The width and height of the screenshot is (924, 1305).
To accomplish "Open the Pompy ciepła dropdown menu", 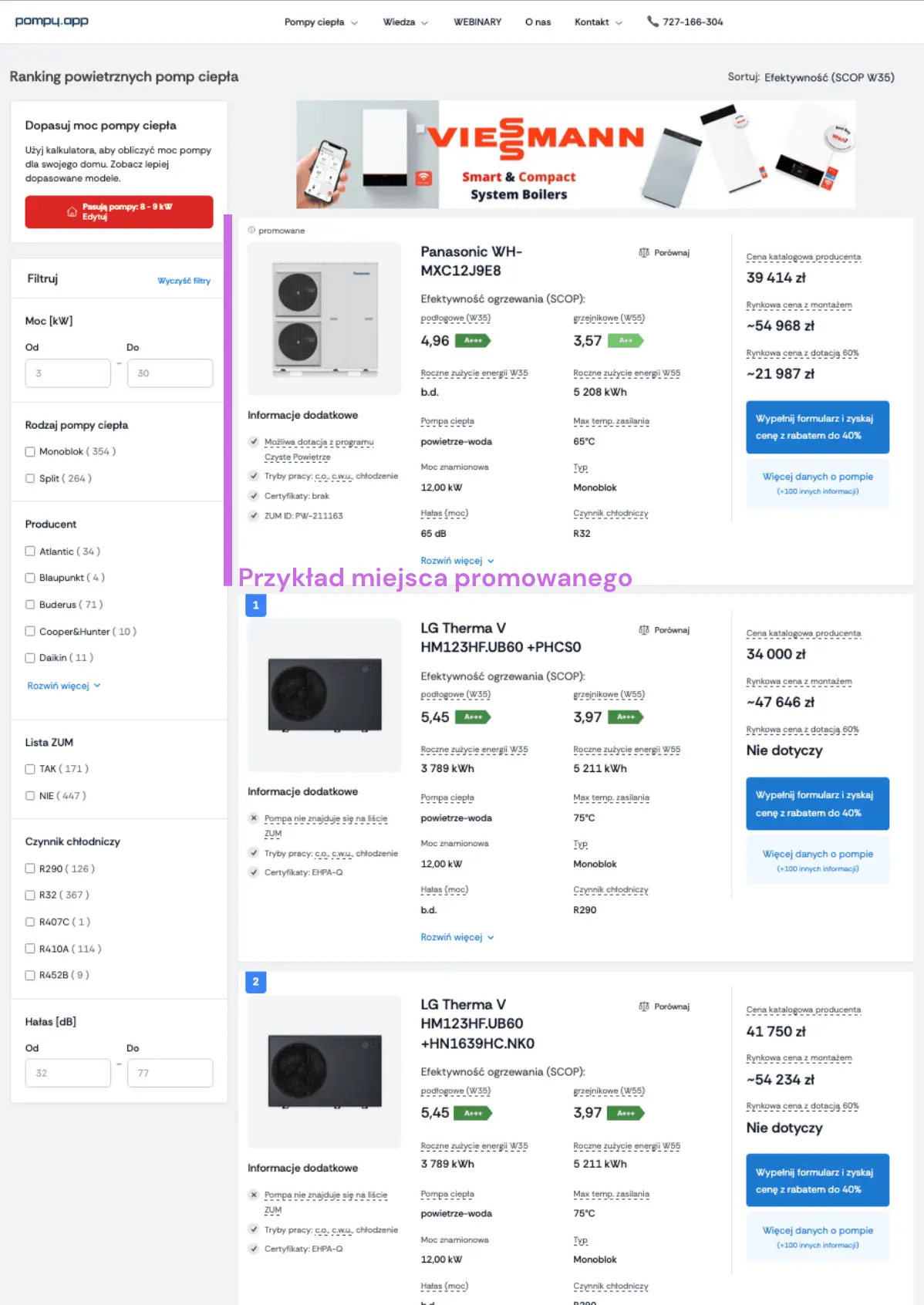I will click(x=321, y=22).
